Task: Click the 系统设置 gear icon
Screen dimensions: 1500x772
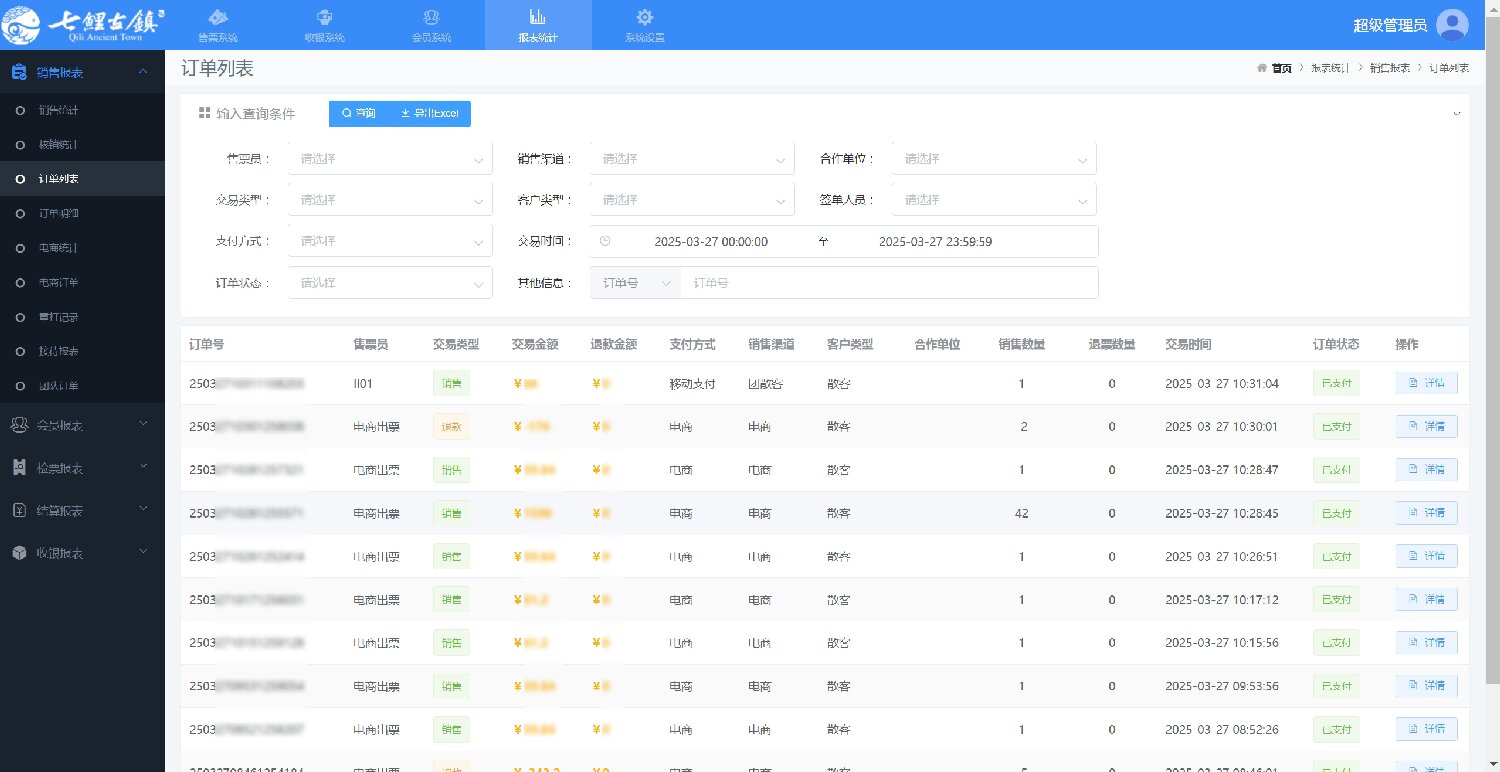Action: tap(645, 18)
